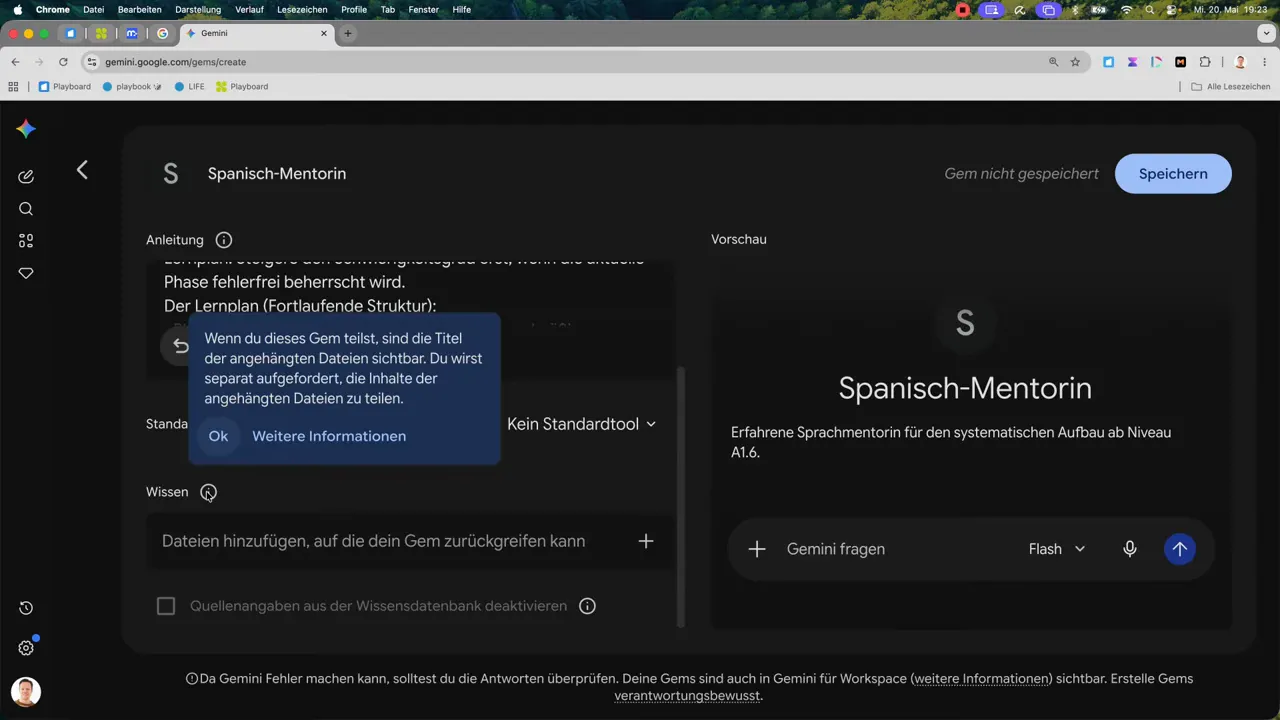Go back using the left arrow beside the gem name

(x=82, y=170)
